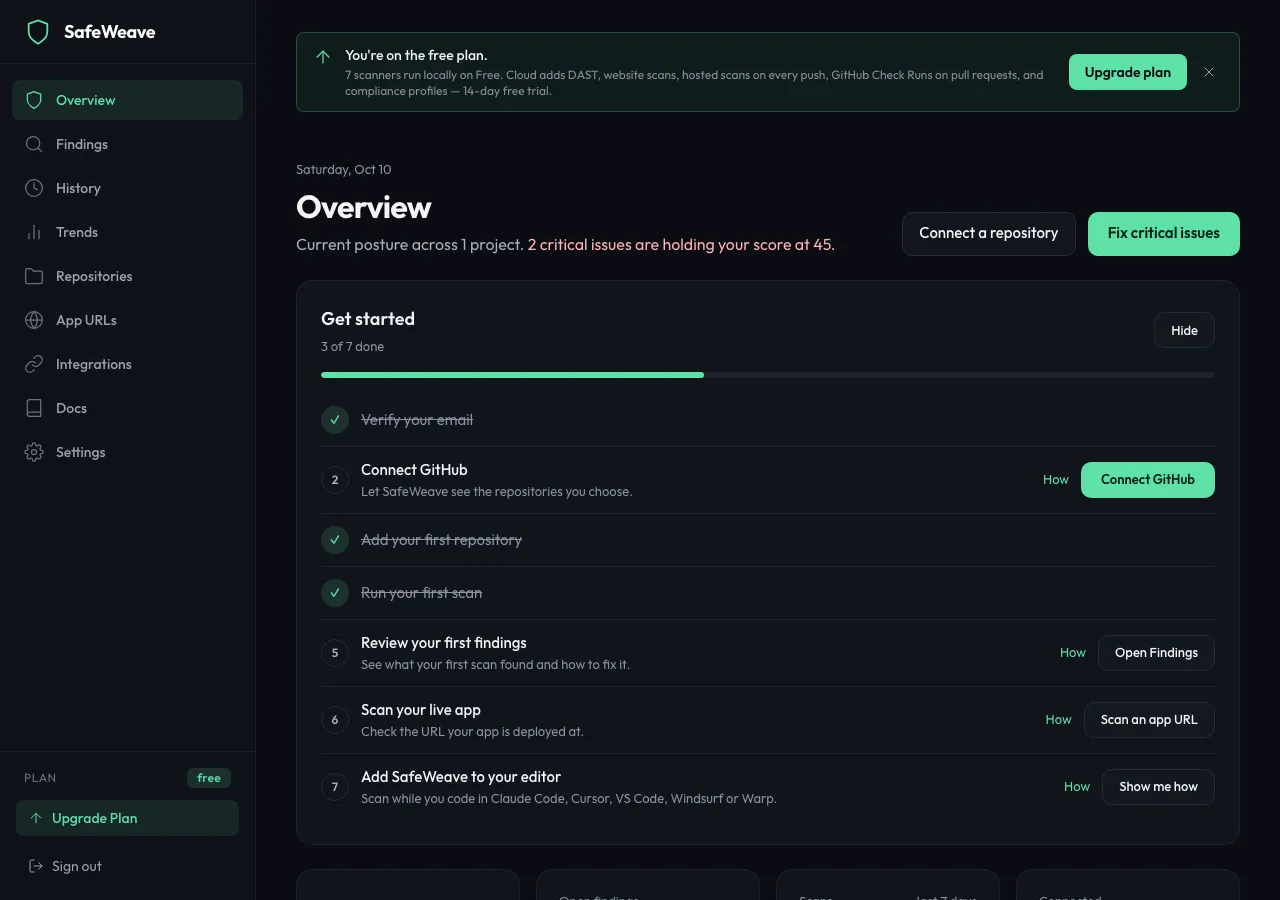1280x900 pixels.
Task: Click the Findings magnifier icon
Action: click(x=34, y=144)
